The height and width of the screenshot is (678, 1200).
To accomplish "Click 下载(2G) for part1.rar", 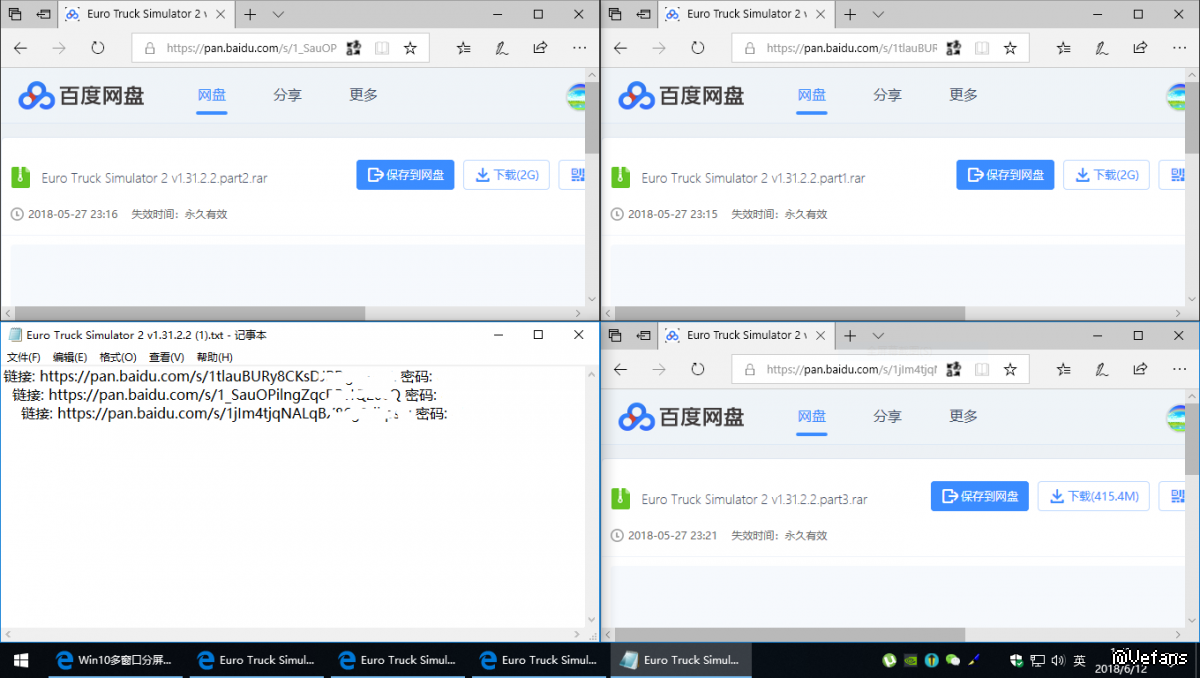I will pyautogui.click(x=1107, y=175).
